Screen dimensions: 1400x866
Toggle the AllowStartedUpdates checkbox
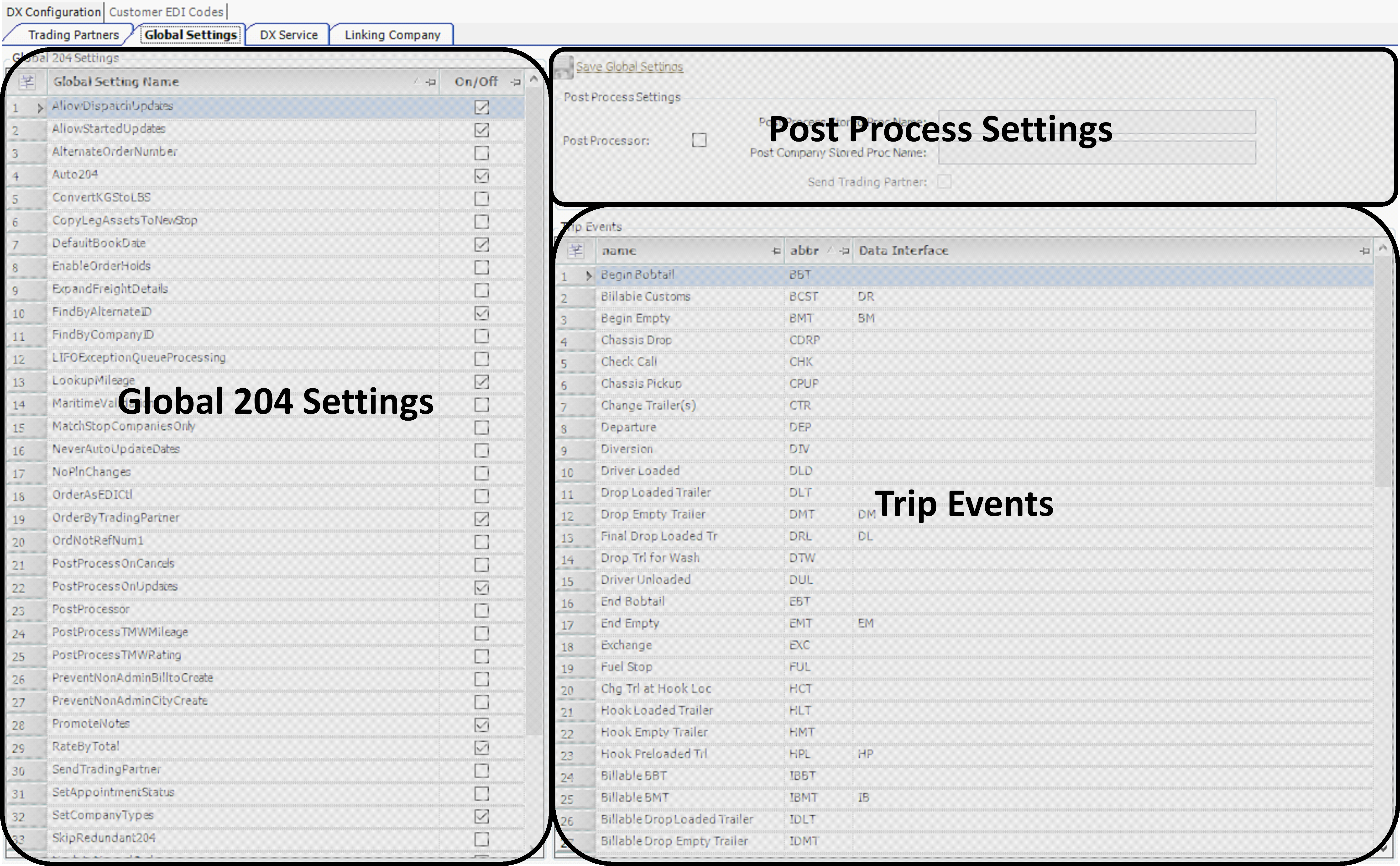(481, 130)
